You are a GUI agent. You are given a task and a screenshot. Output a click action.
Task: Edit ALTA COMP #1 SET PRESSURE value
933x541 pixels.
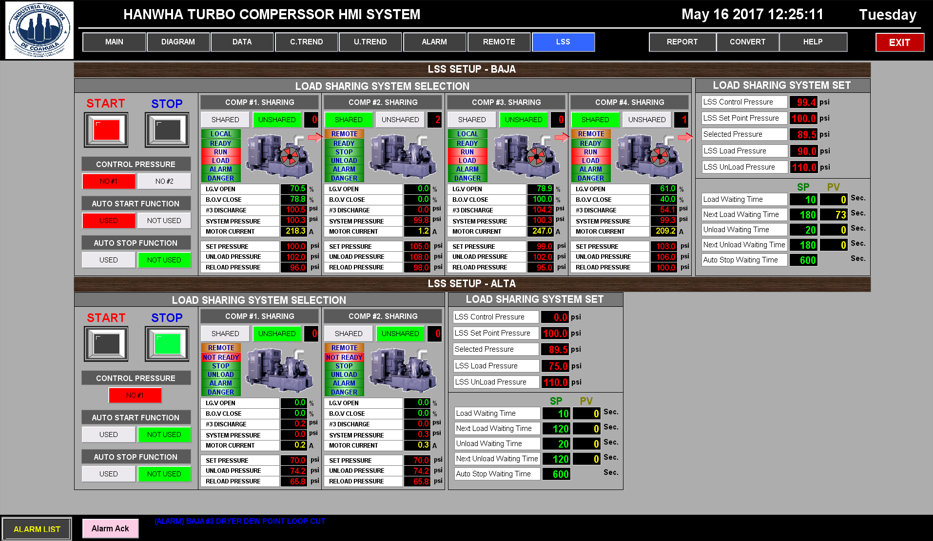[x=294, y=461]
